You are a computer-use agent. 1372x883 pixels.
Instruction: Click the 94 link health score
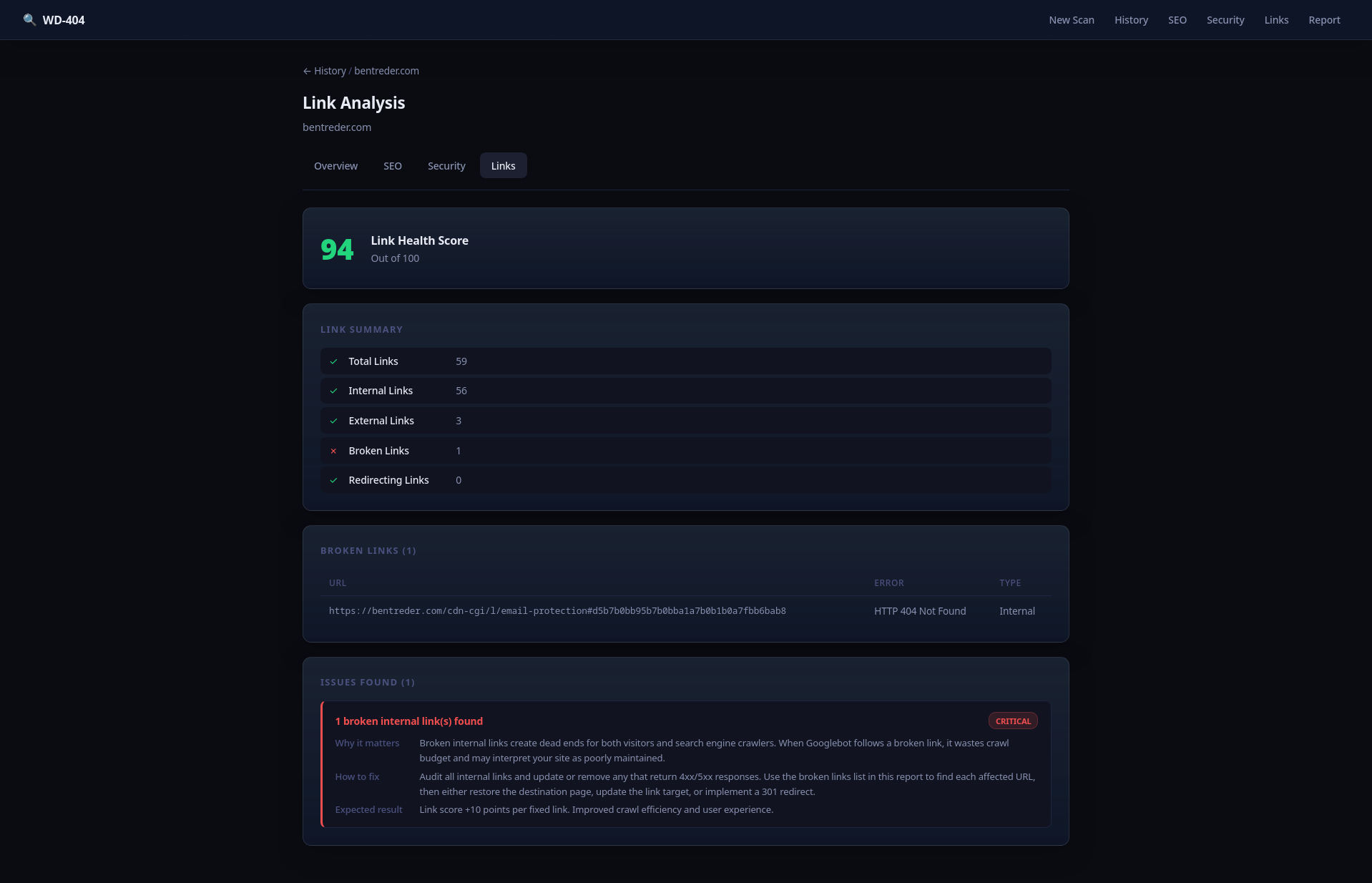click(337, 249)
